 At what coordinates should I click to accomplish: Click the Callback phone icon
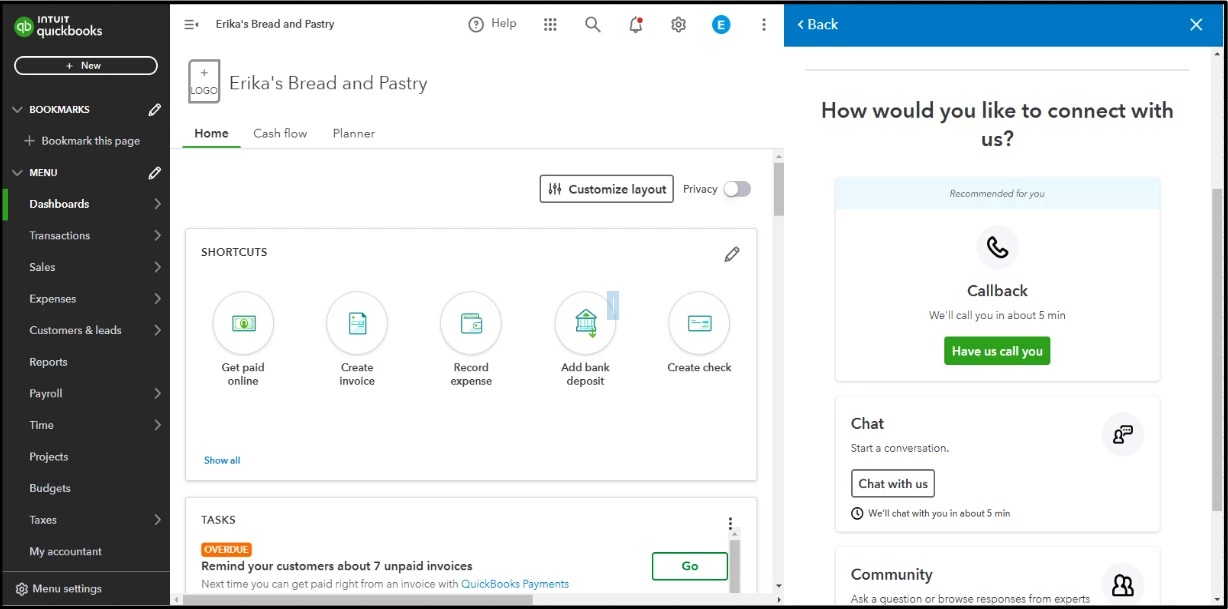coord(997,247)
